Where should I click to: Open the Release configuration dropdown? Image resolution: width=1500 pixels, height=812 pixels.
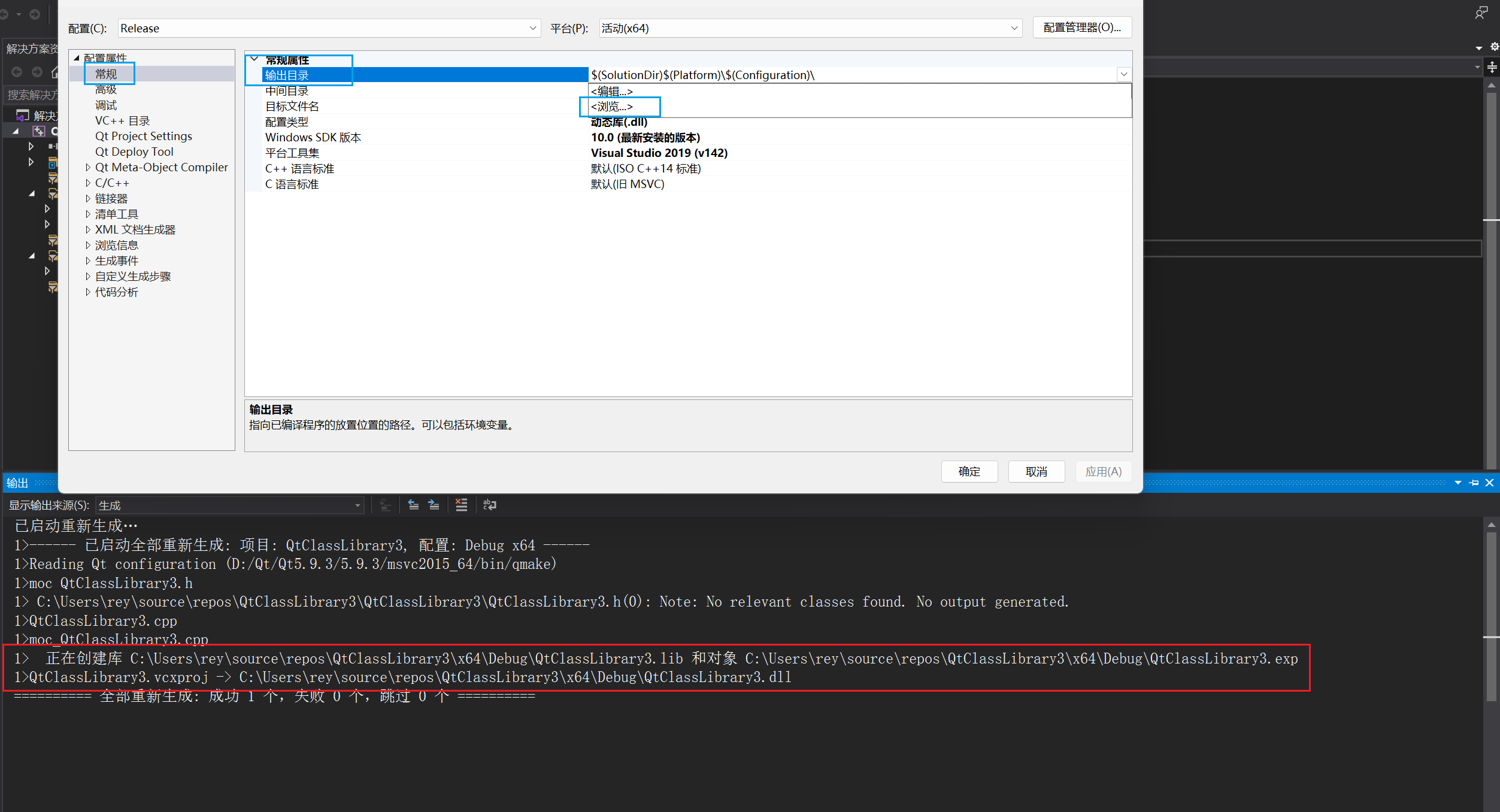pos(532,28)
